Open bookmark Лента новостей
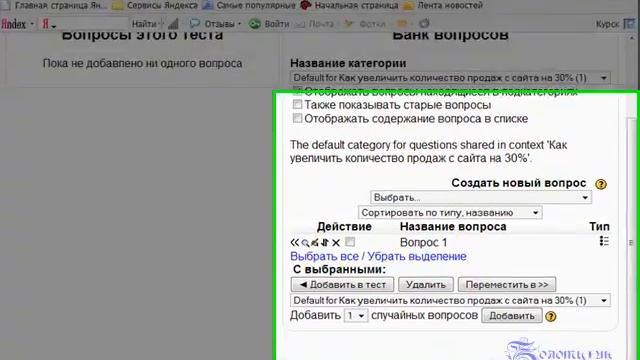Image resolution: width=640 pixels, height=360 pixels. [x=443, y=5]
